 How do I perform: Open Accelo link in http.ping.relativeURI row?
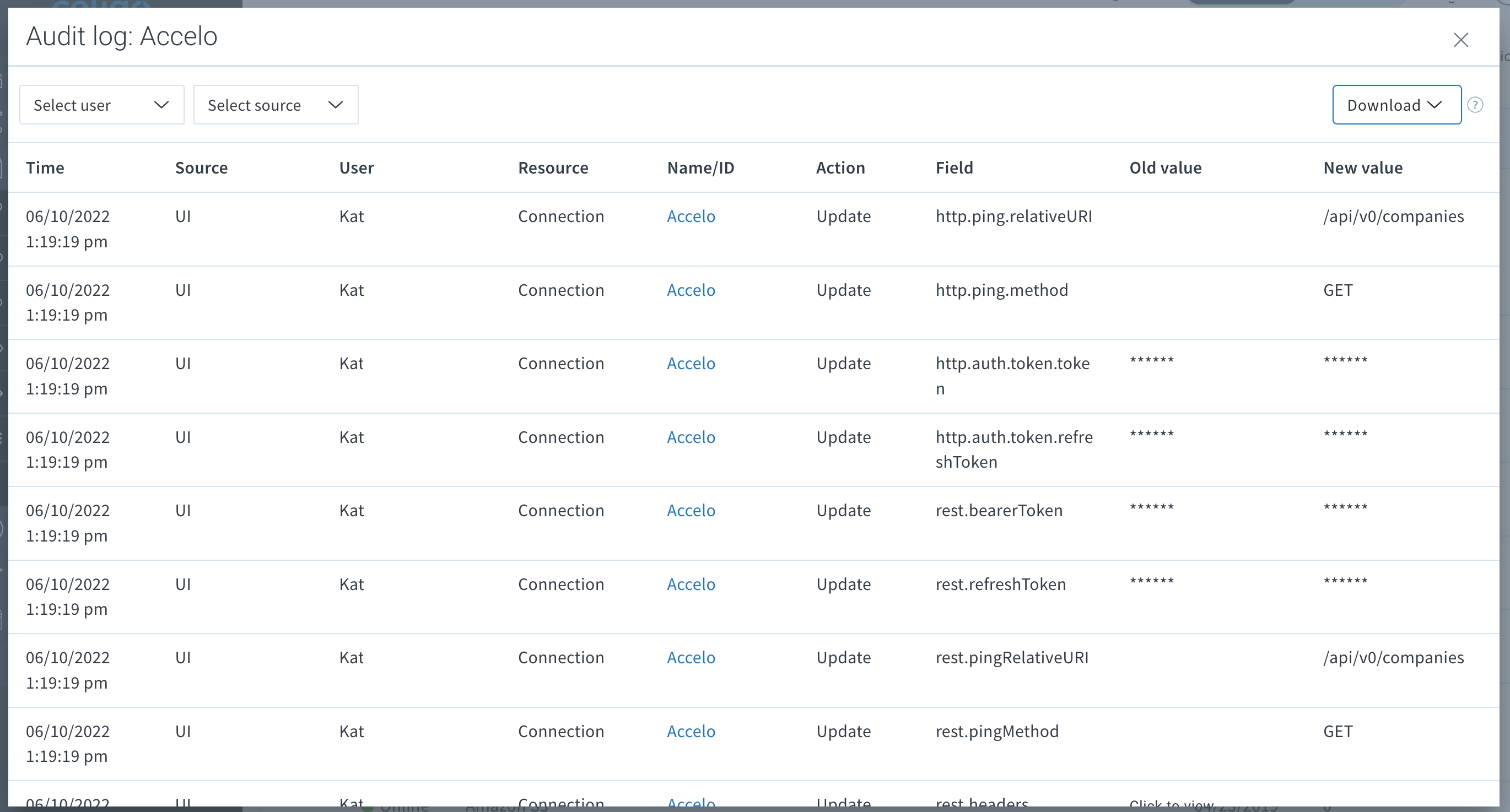point(691,216)
